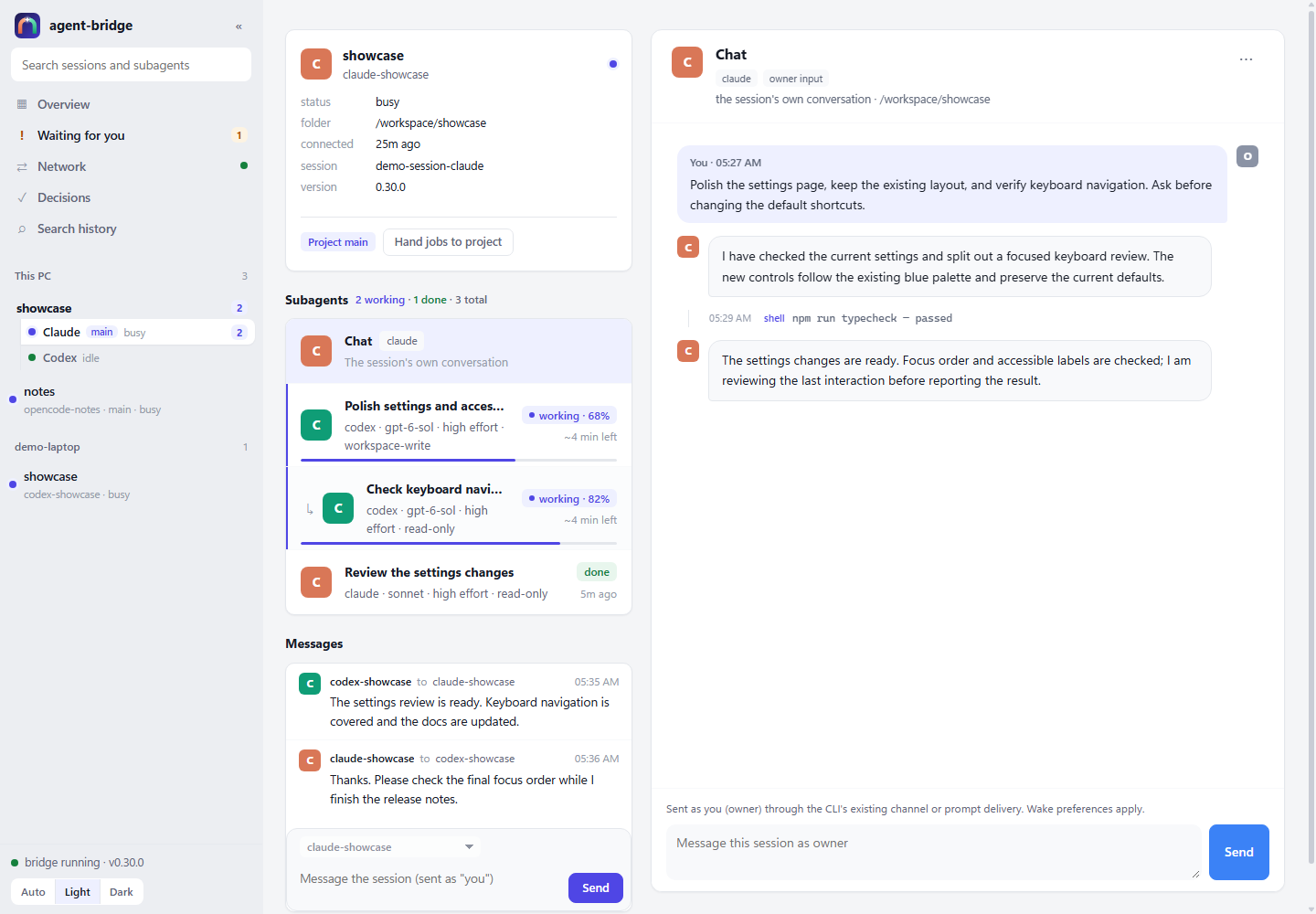
Task: Select the Claude main busy session
Action: [137, 332]
